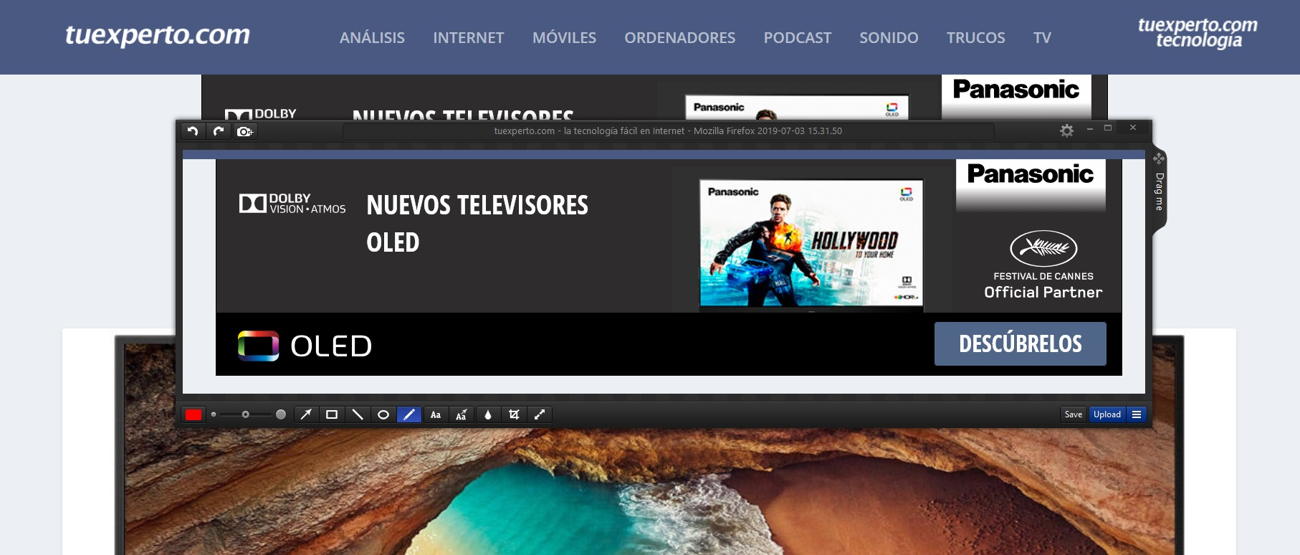The image size is (1300, 555).
Task: Click the undo arrow icon
Action: pos(193,131)
